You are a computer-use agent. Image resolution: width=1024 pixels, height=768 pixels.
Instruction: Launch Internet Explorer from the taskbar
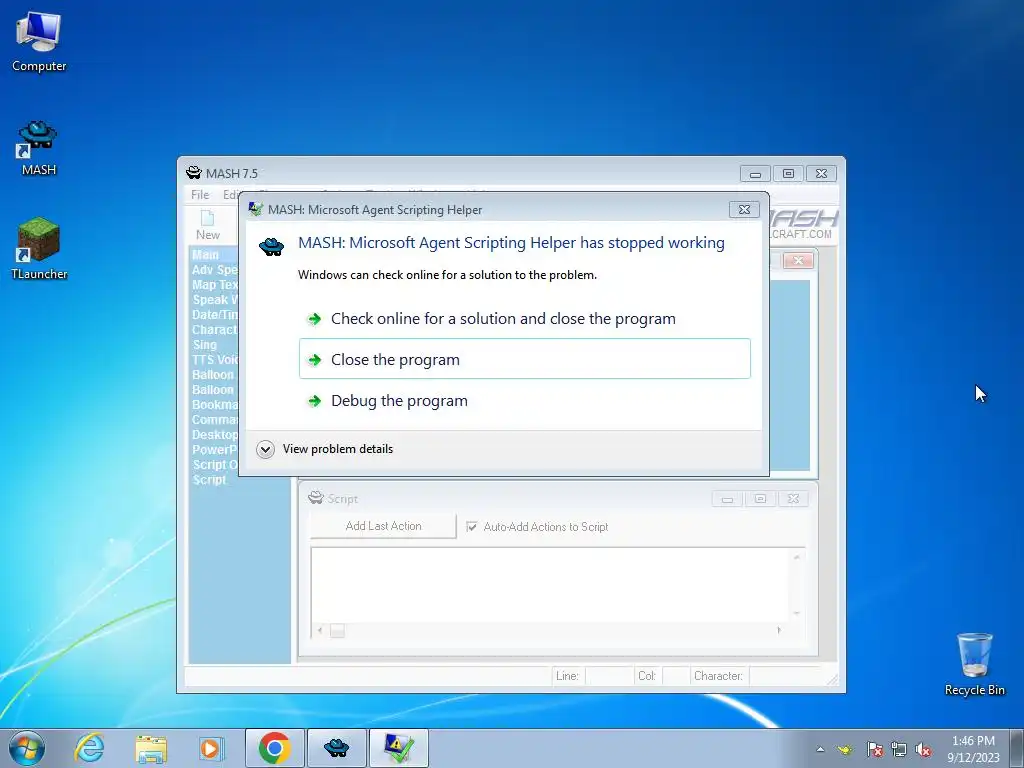(89, 748)
